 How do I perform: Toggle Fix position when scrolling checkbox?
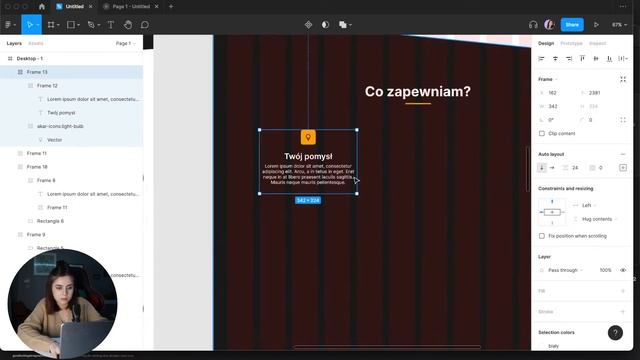(x=542, y=236)
